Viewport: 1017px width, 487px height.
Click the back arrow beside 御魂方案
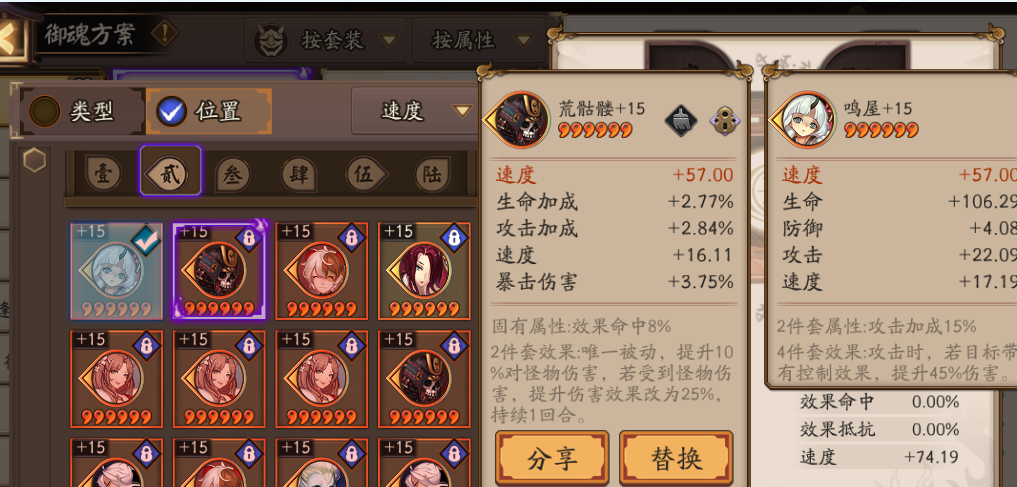(x=11, y=40)
